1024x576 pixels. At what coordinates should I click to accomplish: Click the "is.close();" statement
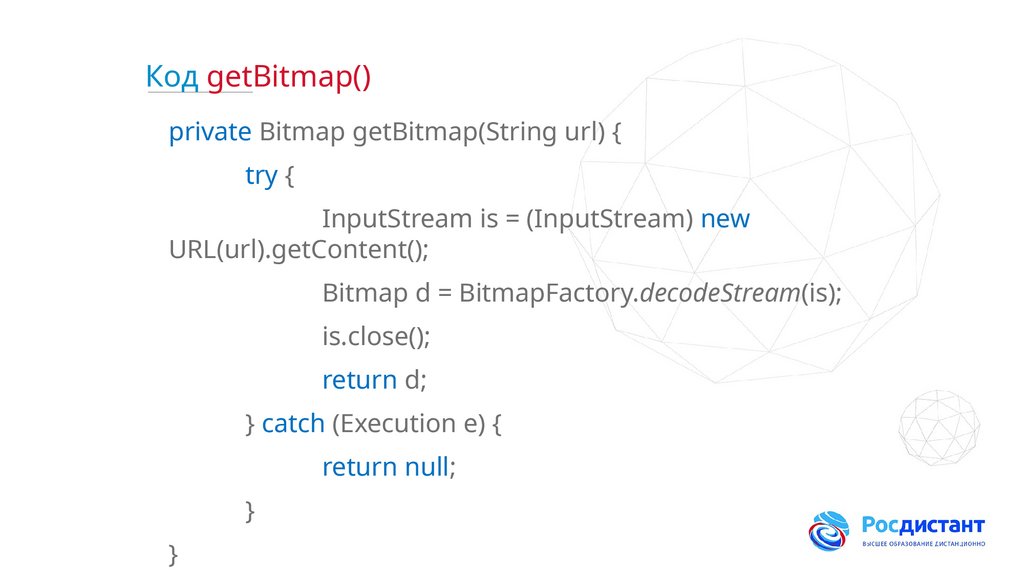[376, 337]
